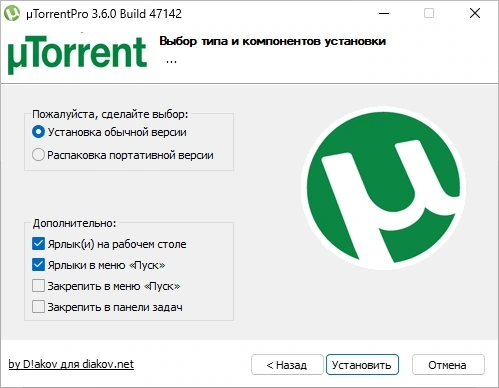Enable 'Закрепить в панели задач' checkbox
Screen dimensions: 499x388
pos(38,307)
